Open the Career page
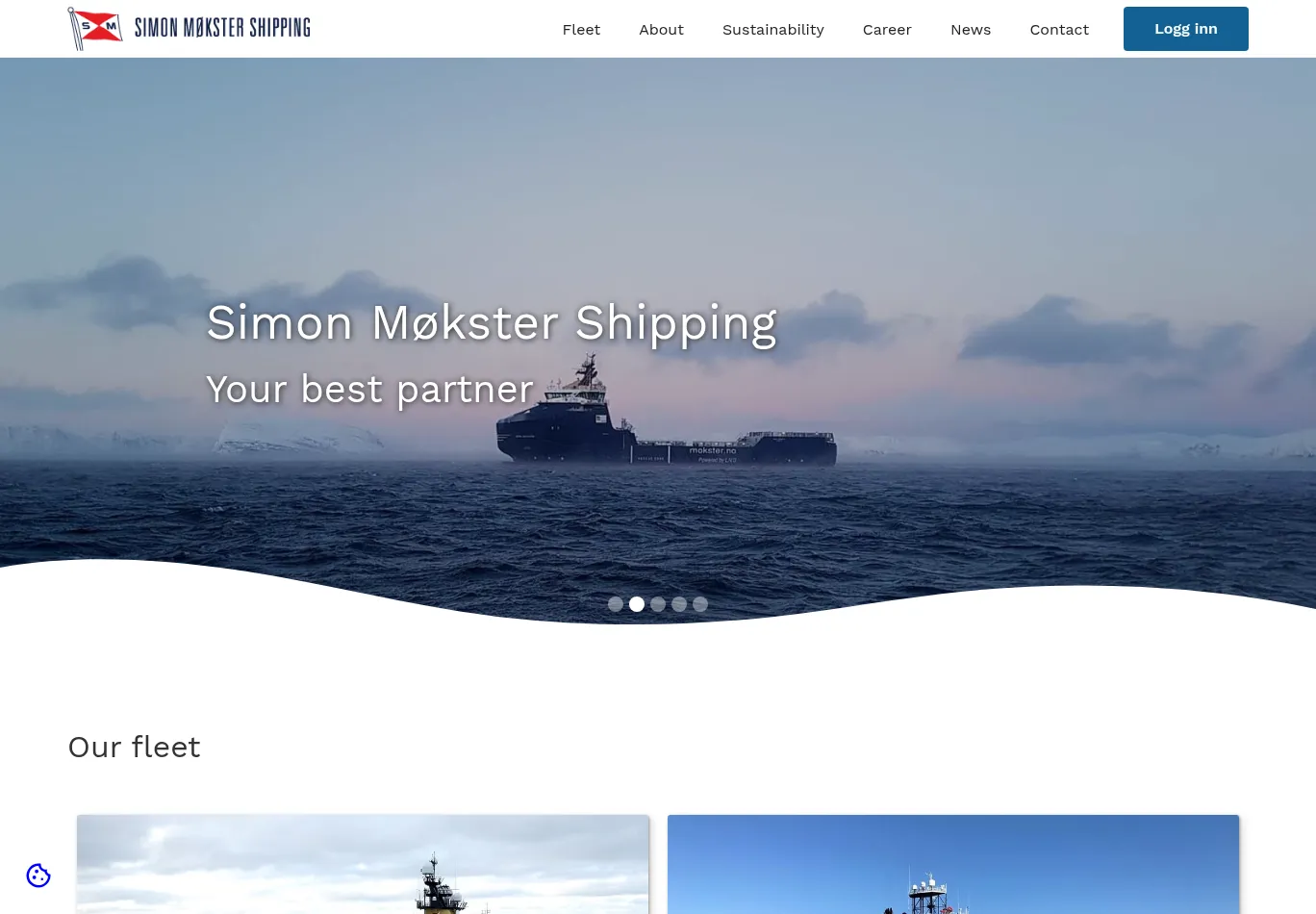The width and height of the screenshot is (1316, 914). (887, 30)
